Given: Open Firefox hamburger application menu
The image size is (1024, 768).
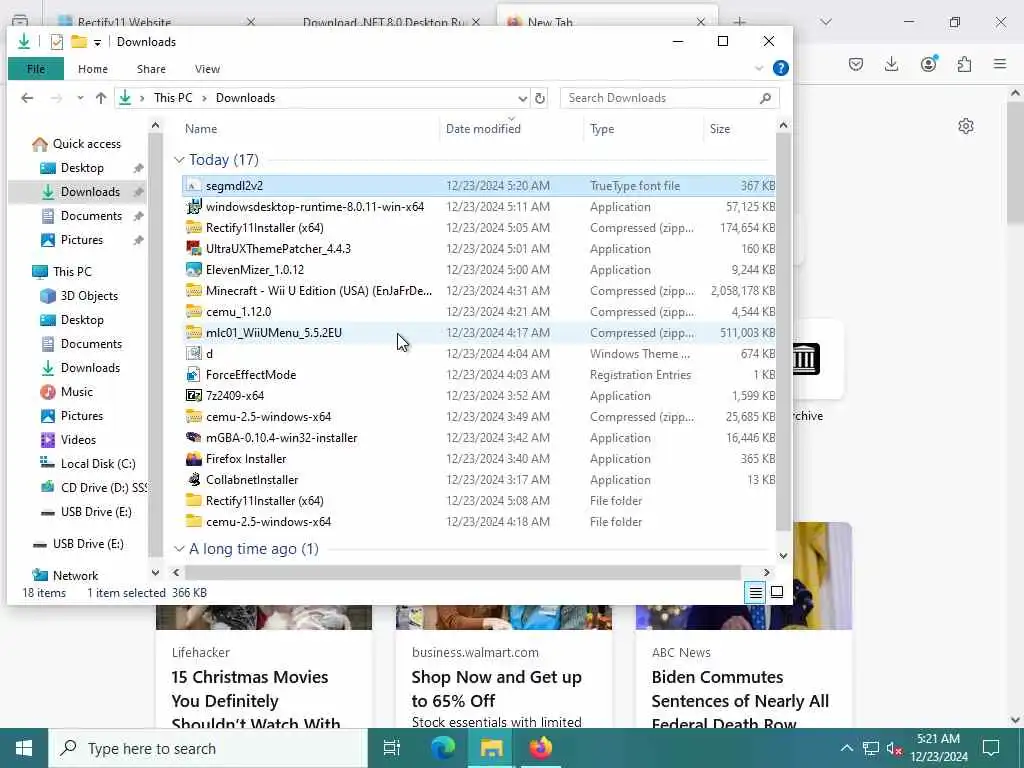Looking at the screenshot, I should click(1000, 64).
